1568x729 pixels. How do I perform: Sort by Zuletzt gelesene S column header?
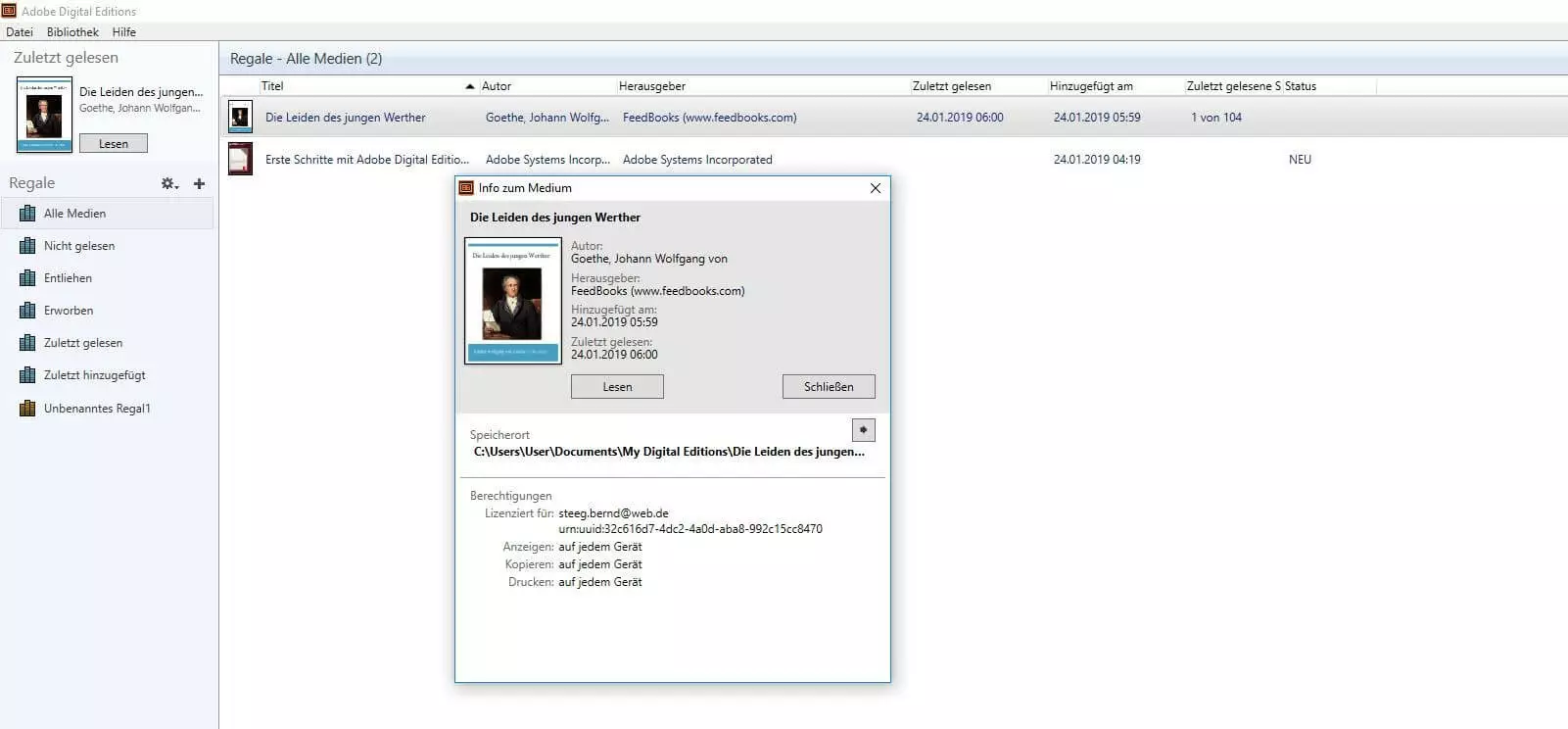(1233, 86)
